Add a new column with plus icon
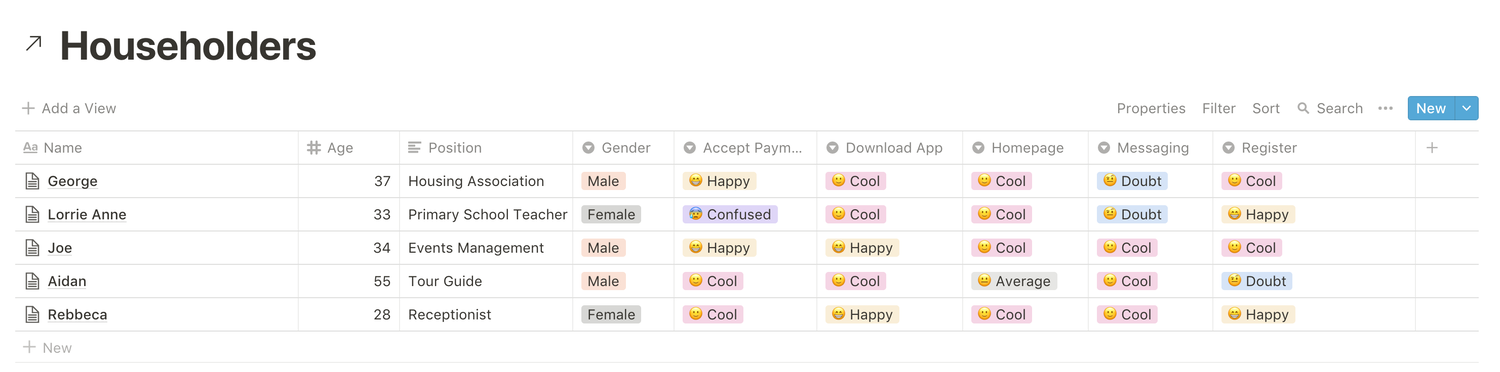Viewport: 1500px width, 372px height. (x=1432, y=148)
